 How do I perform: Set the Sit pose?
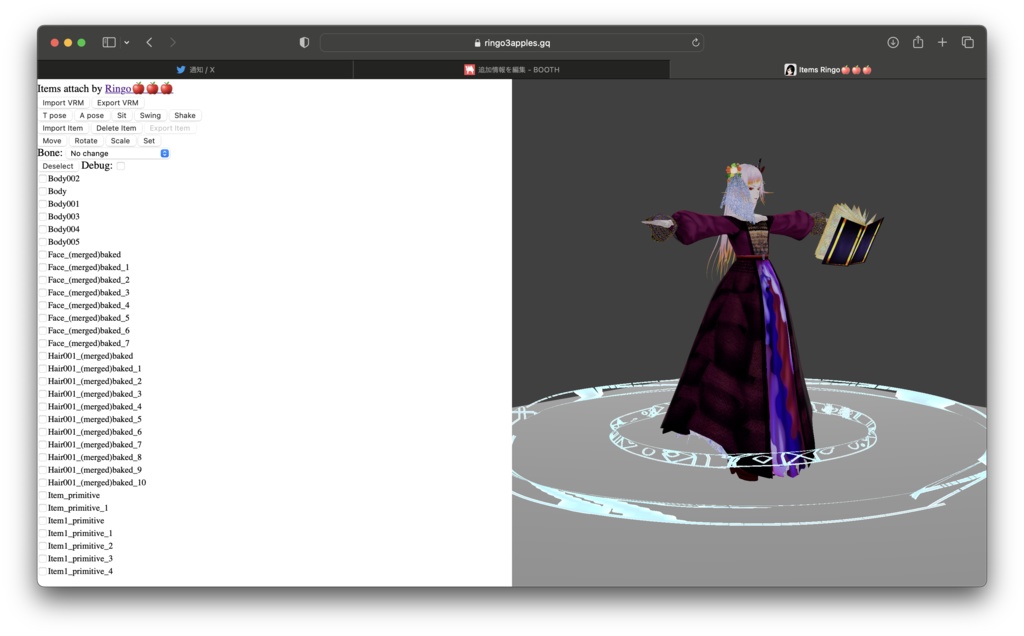[x=121, y=116]
